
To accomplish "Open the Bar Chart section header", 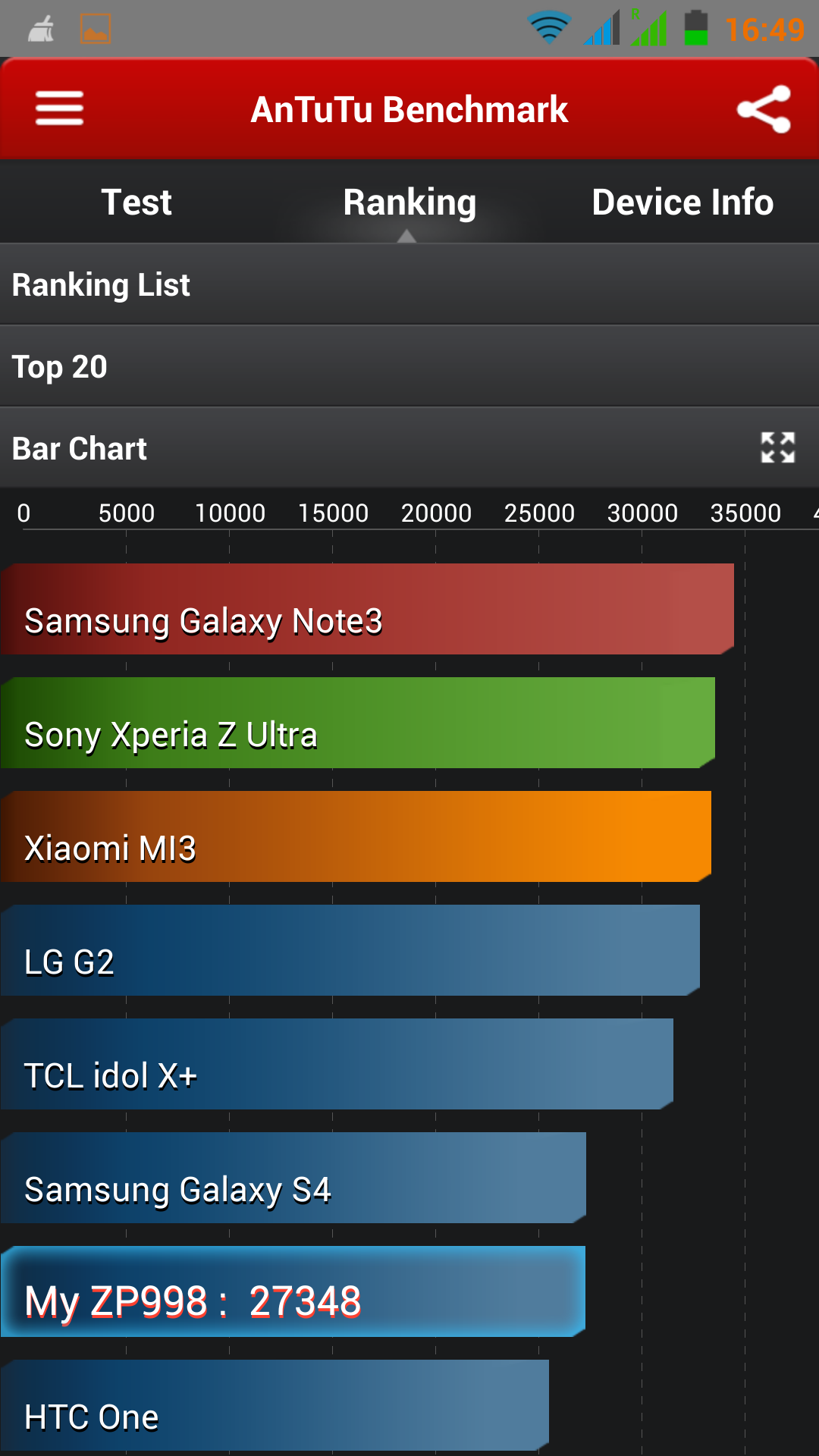I will click(x=409, y=448).
